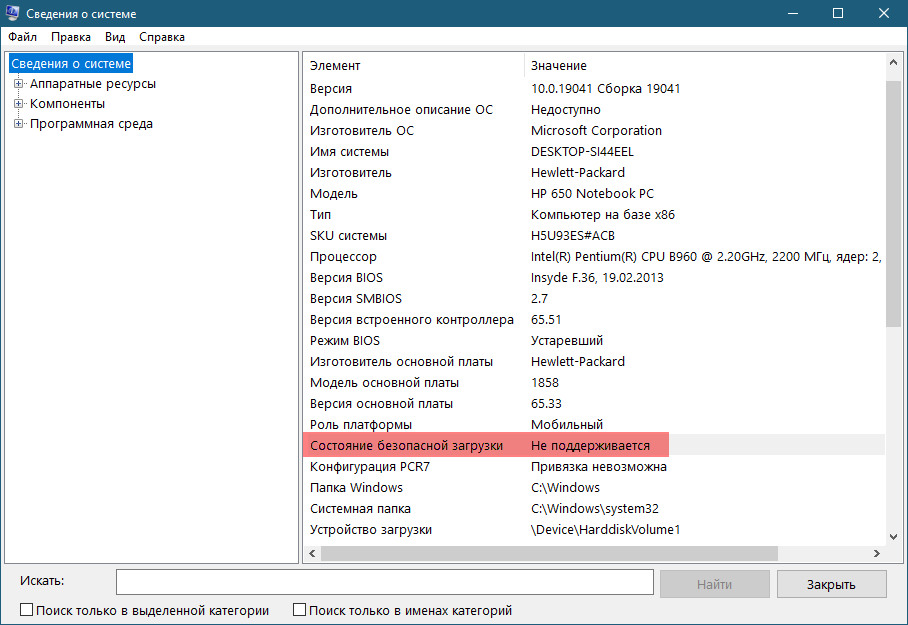Open the Файл menu
908x625 pixels.
[x=23, y=37]
